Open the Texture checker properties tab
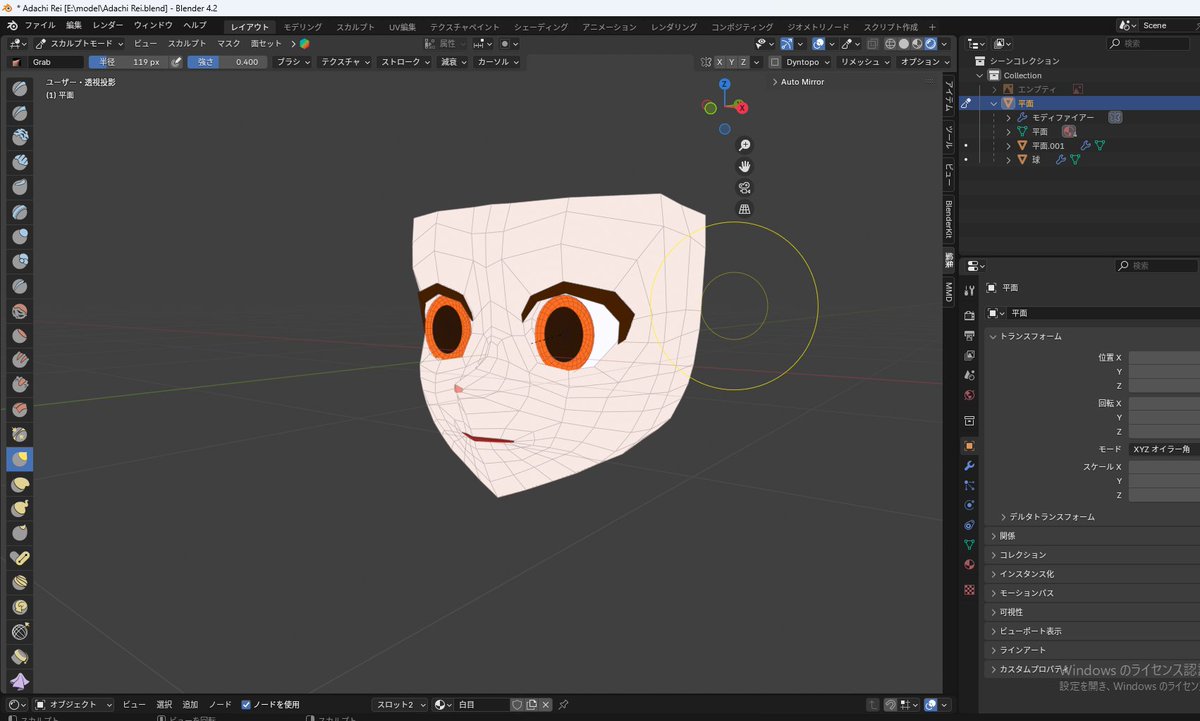Image resolution: width=1200 pixels, height=721 pixels. tap(969, 590)
